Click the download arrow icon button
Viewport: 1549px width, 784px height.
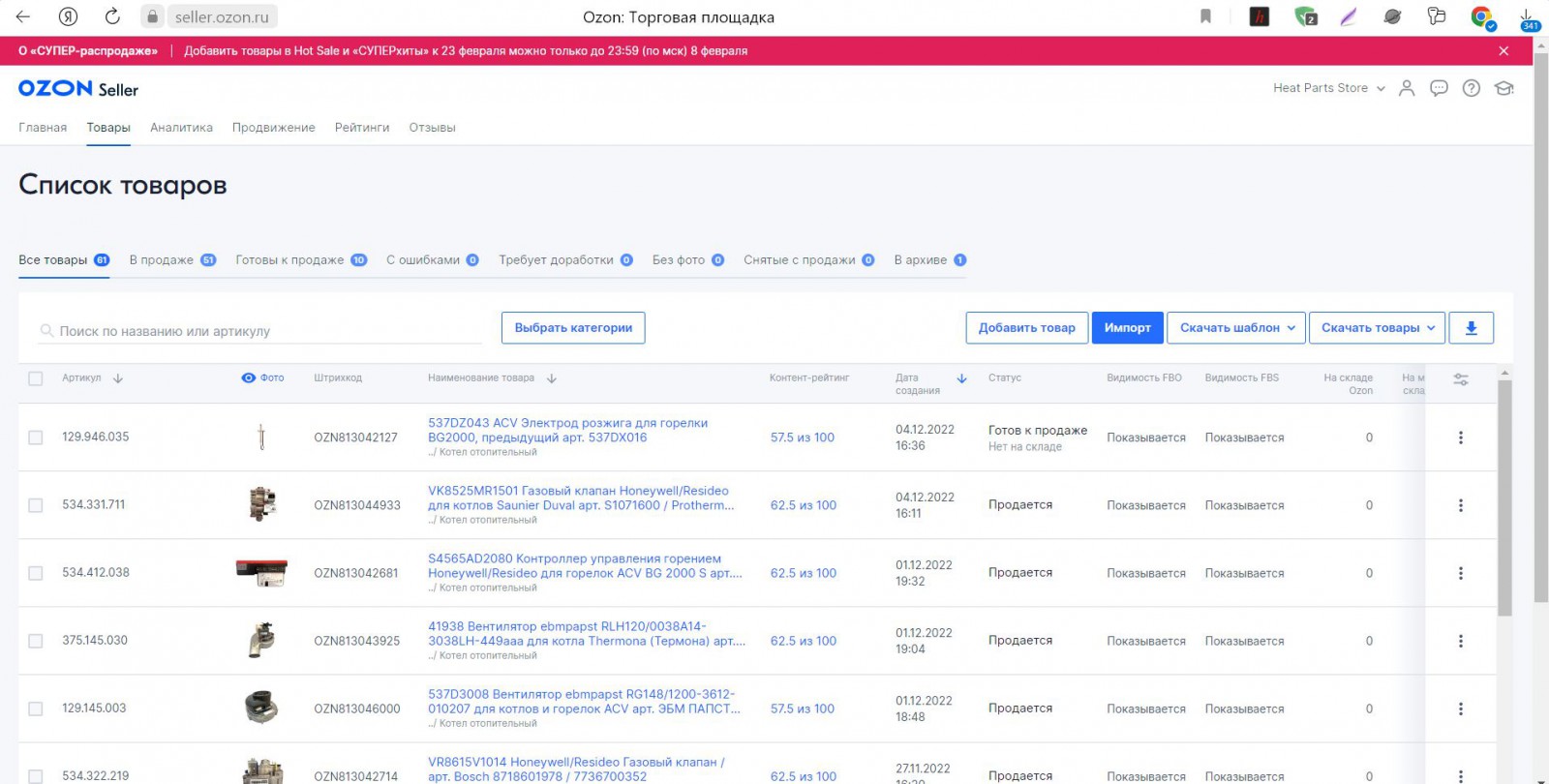pyautogui.click(x=1471, y=328)
